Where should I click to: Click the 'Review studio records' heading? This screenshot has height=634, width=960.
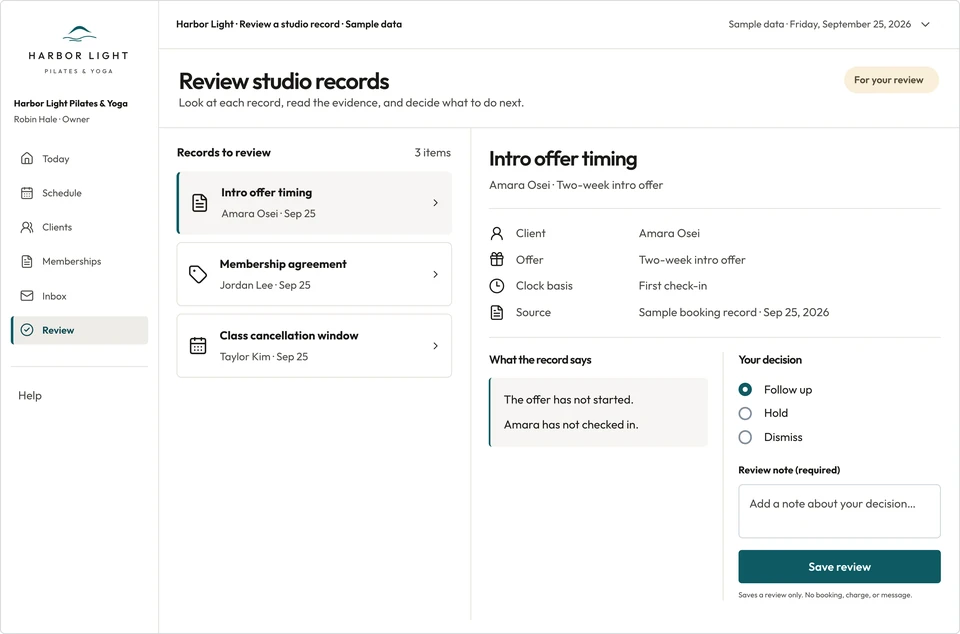coord(284,81)
